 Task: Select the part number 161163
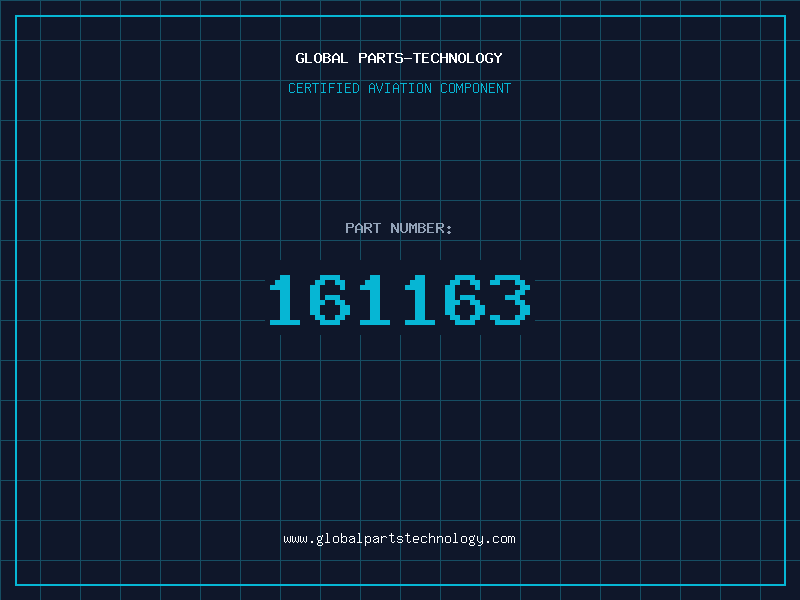pyautogui.click(x=400, y=299)
